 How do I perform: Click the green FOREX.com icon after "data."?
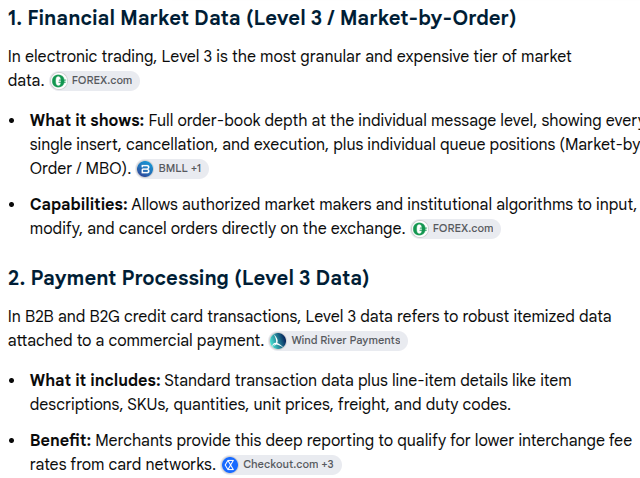click(59, 81)
